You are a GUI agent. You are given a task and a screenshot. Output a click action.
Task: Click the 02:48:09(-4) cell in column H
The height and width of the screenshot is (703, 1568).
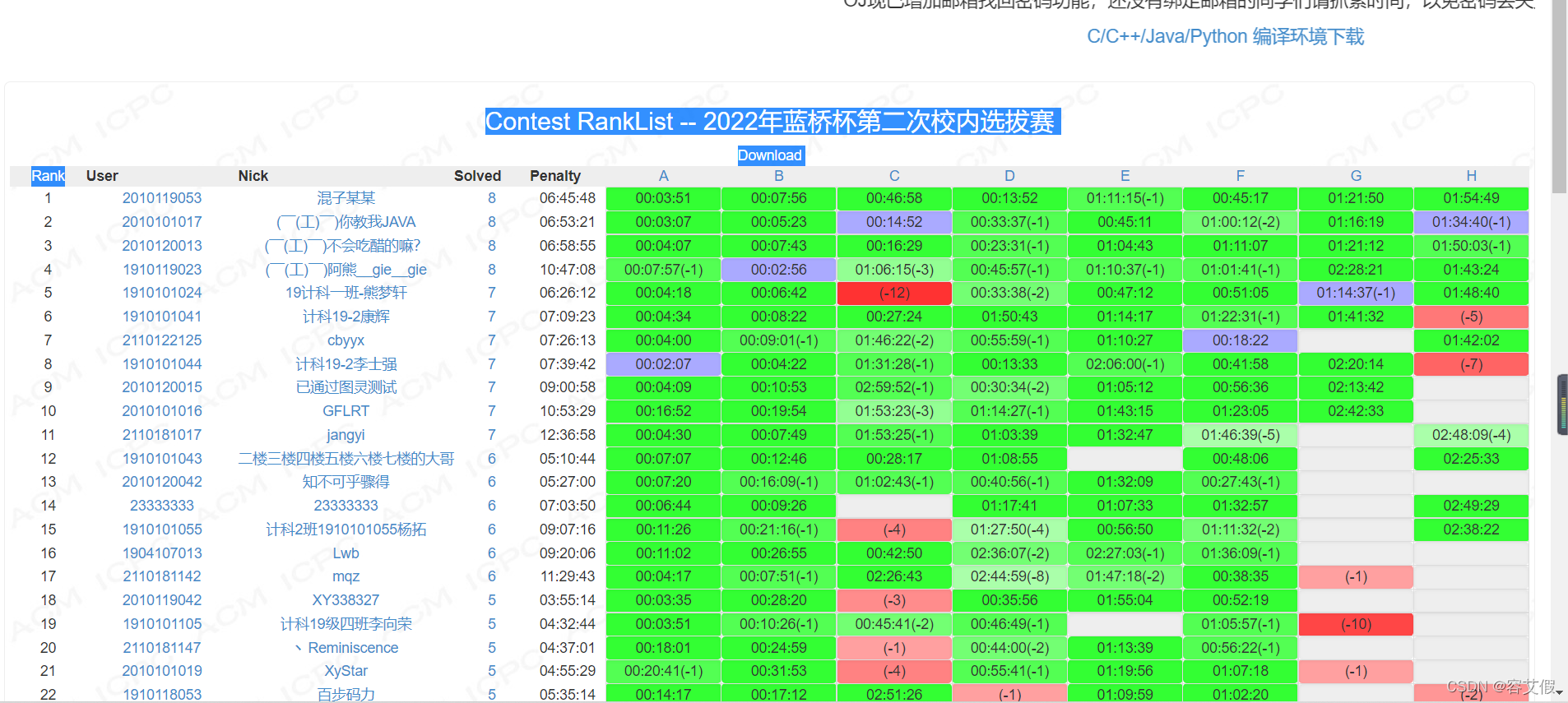[x=1471, y=435]
